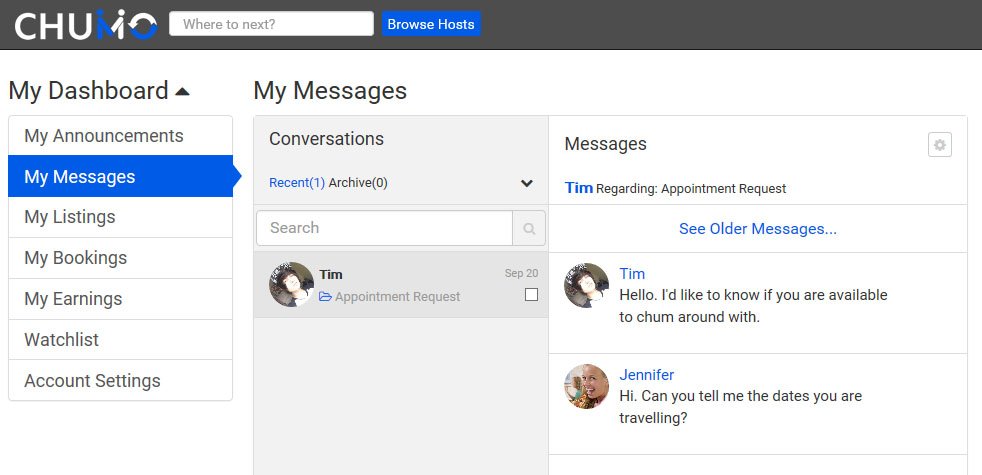Click the Browse Hosts button
The width and height of the screenshot is (982, 475).
(x=431, y=24)
